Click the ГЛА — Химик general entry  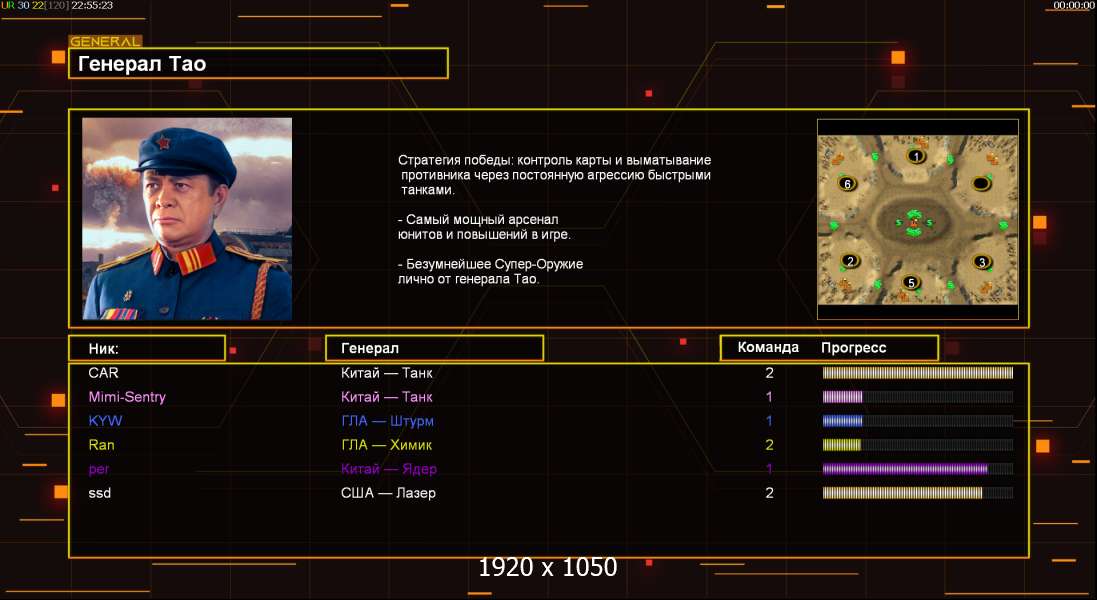pyautogui.click(x=386, y=445)
